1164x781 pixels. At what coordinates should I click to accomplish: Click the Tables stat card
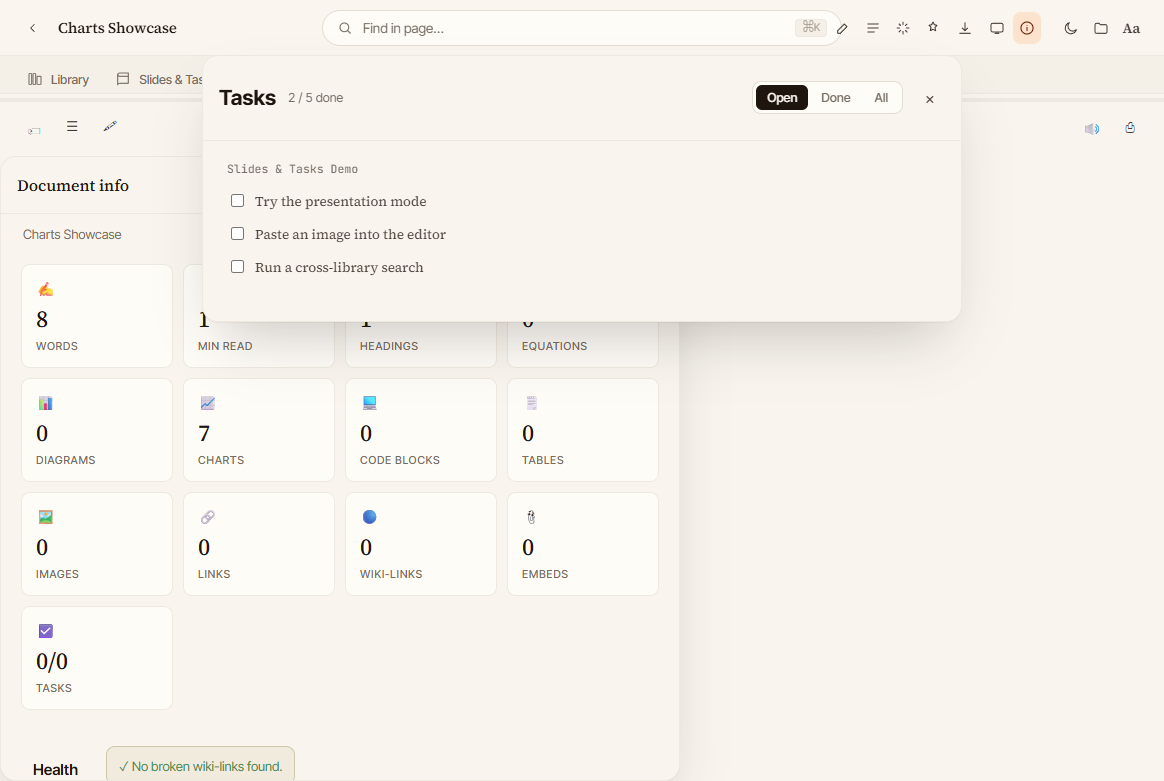pyautogui.click(x=583, y=430)
